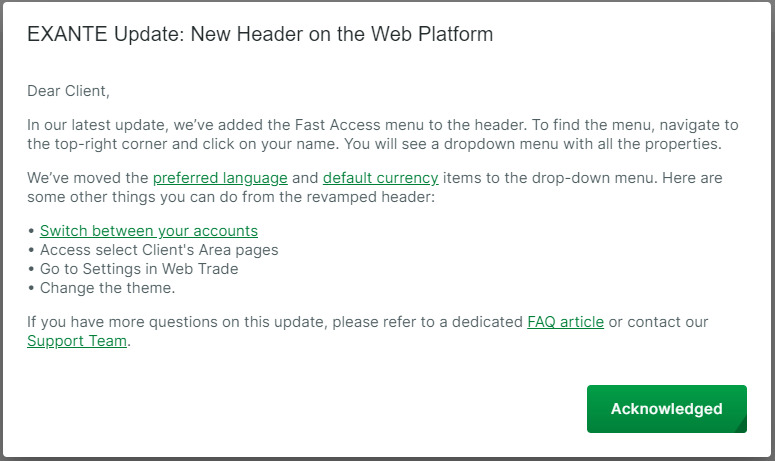Click the bullet dot before Change the theme
The height and width of the screenshot is (461, 775).
pyautogui.click(x=31, y=288)
